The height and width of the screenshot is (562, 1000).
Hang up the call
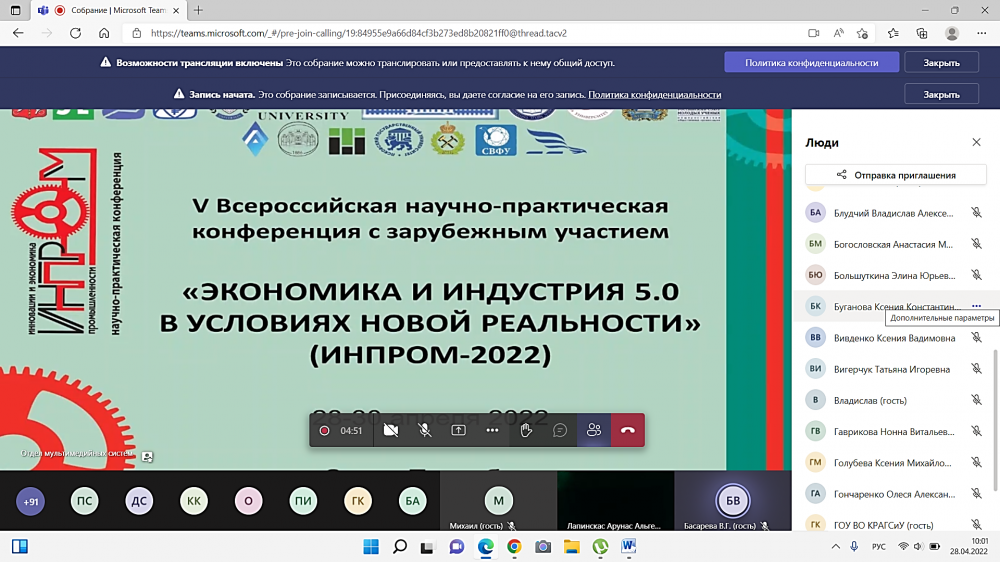(x=628, y=430)
